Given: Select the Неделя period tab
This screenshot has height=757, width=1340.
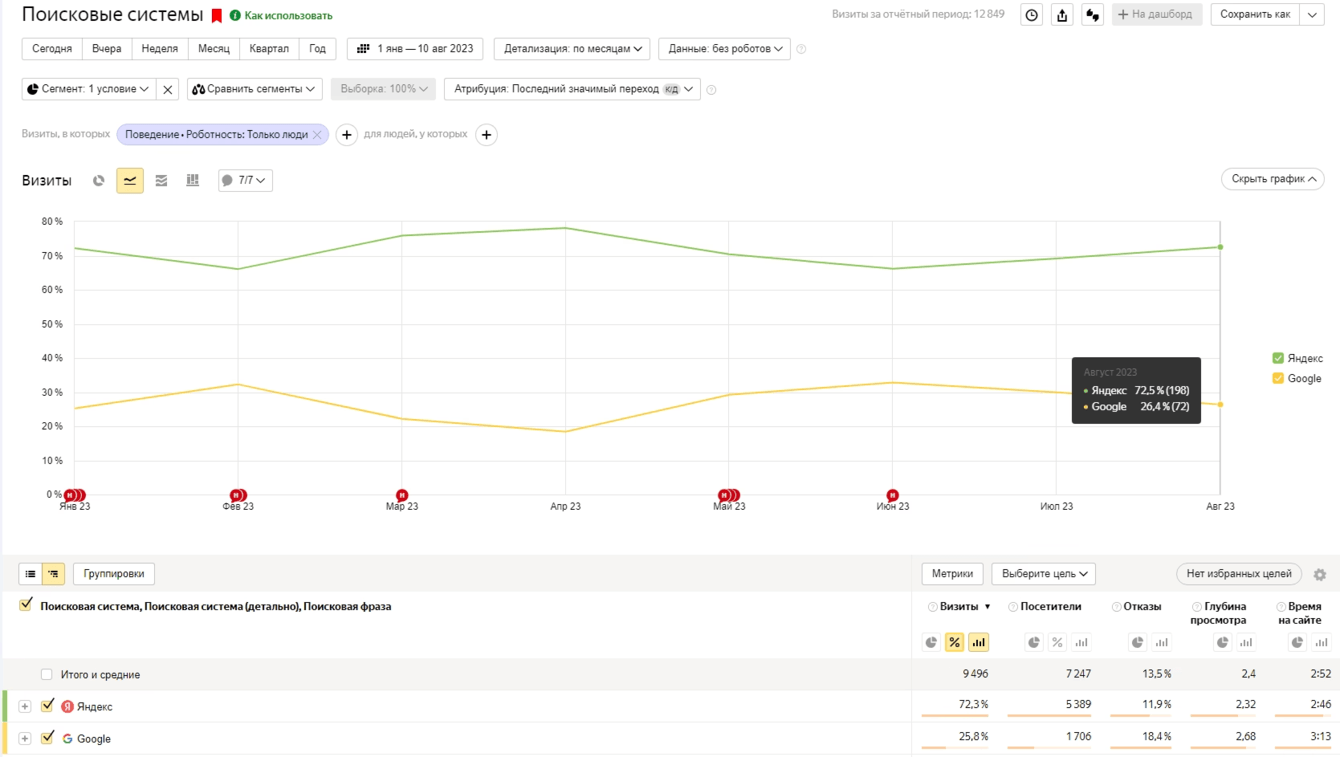Looking at the screenshot, I should (x=160, y=49).
